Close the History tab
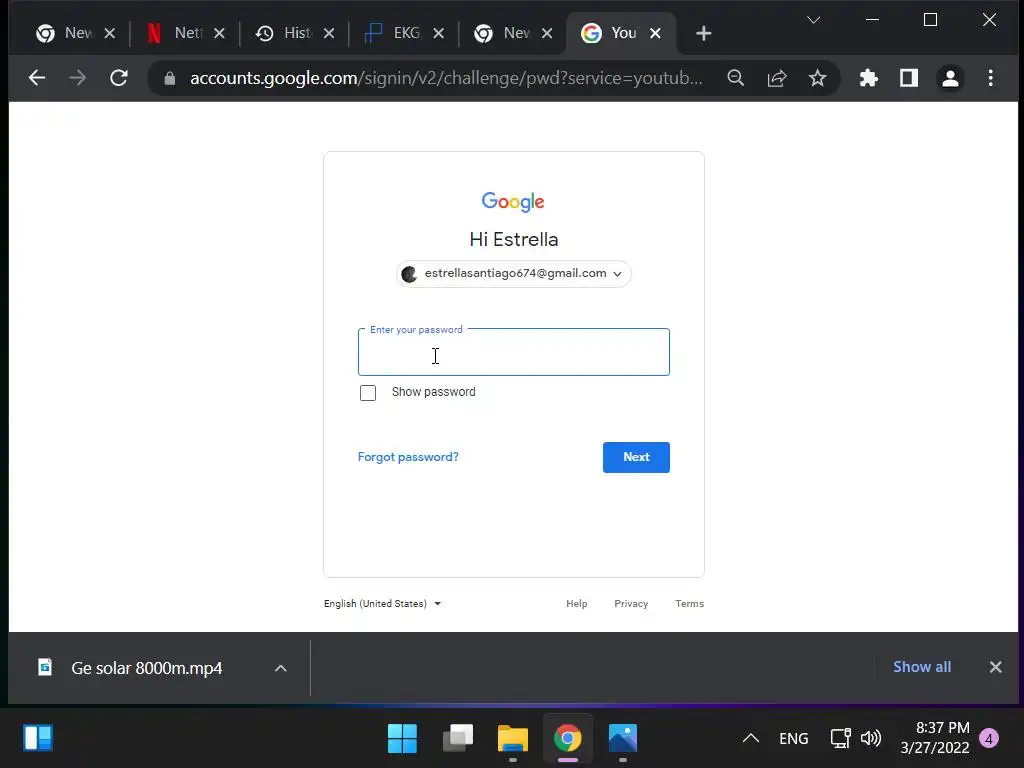Image resolution: width=1024 pixels, height=768 pixels. [329, 33]
